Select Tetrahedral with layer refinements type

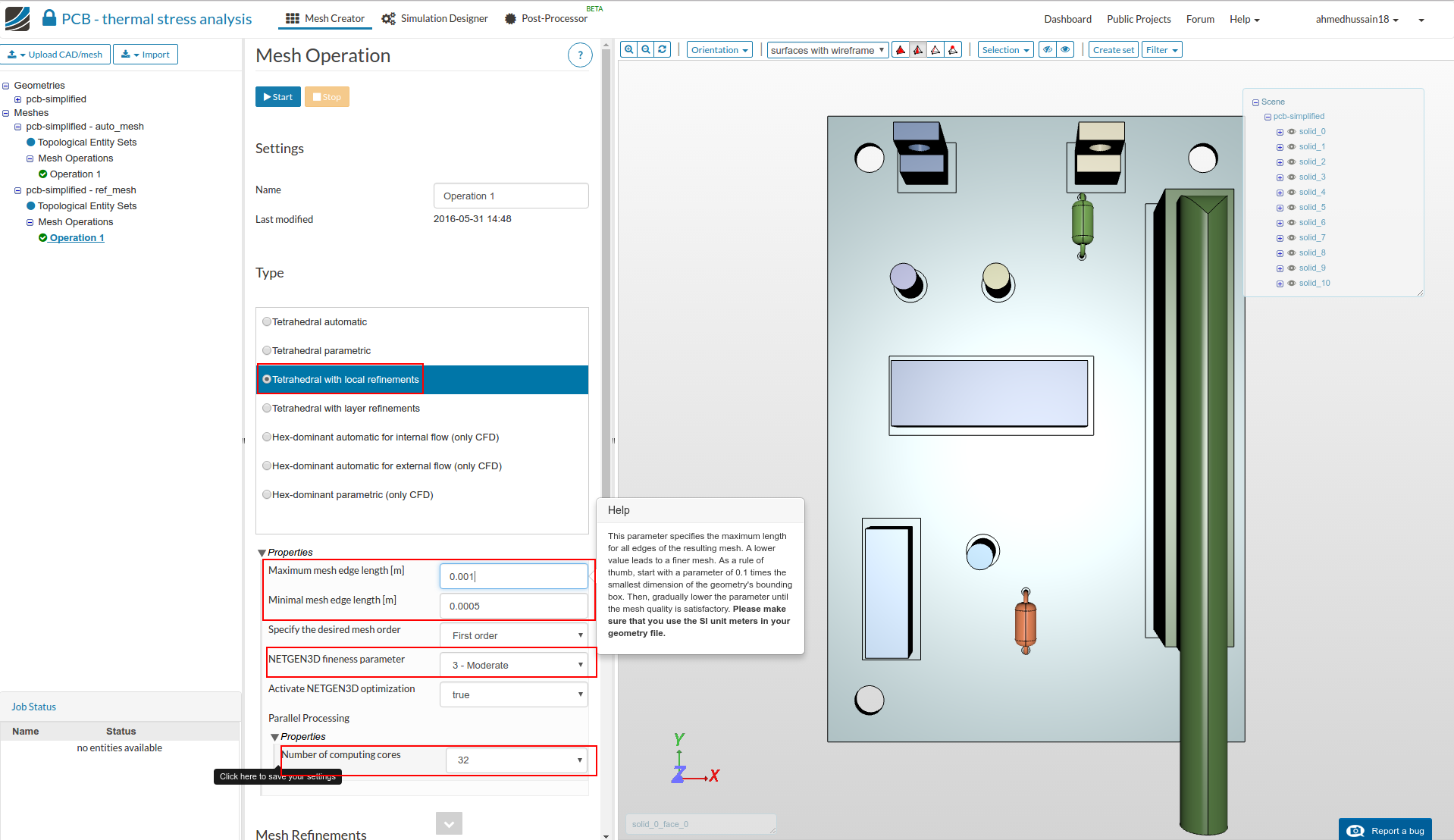coord(267,409)
